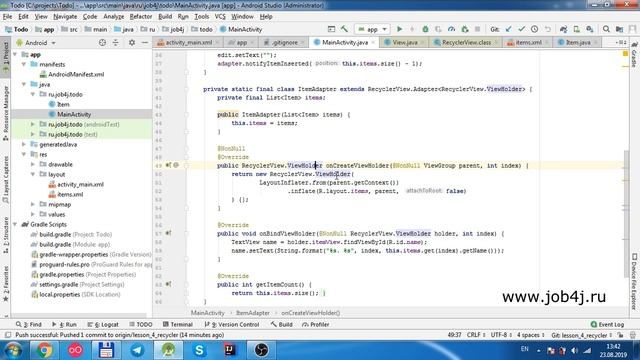Open the Navigate menu

click(65, 17)
